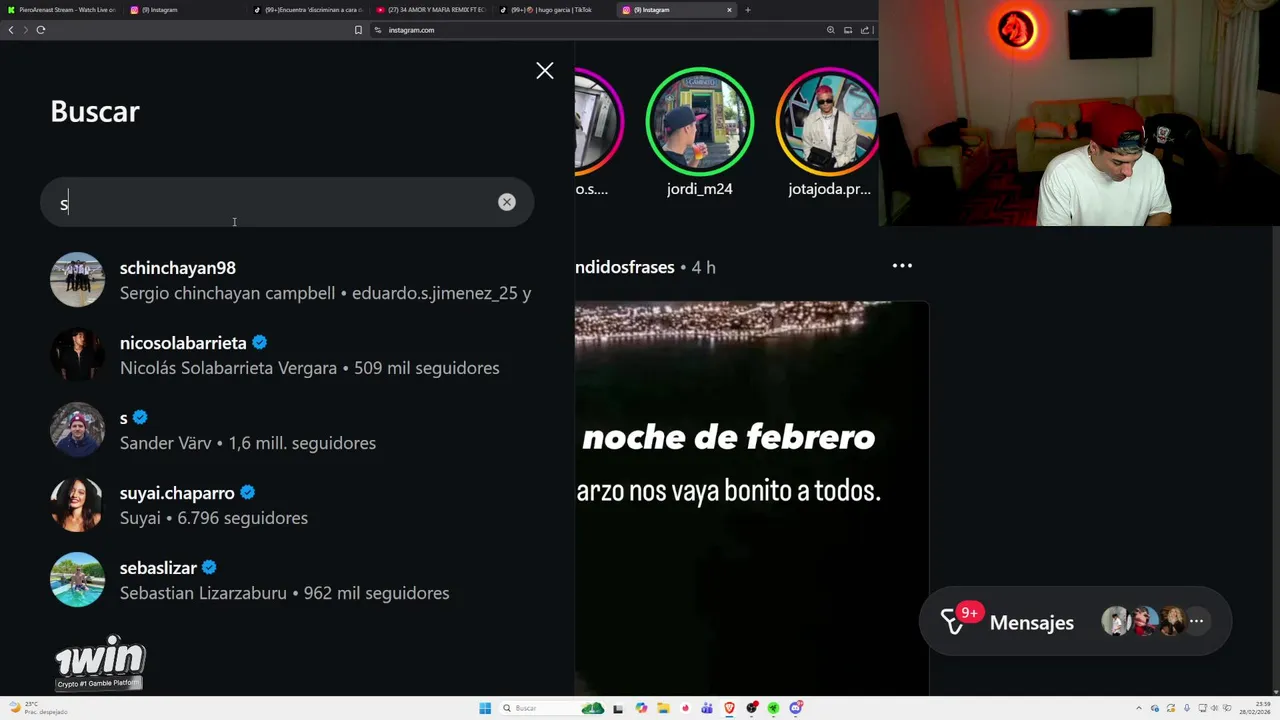Open post options three-dot menu

click(x=902, y=266)
